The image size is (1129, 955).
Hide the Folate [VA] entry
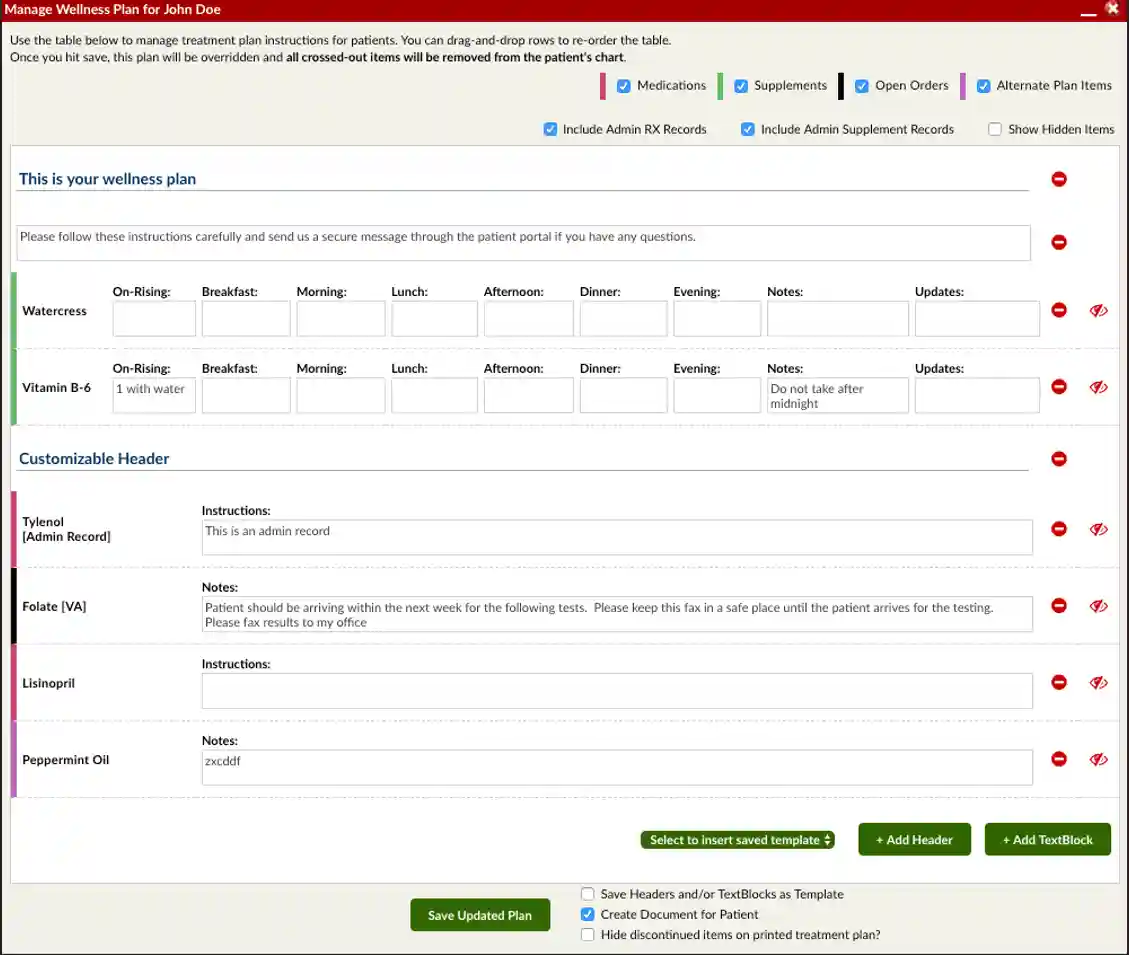pos(1098,606)
